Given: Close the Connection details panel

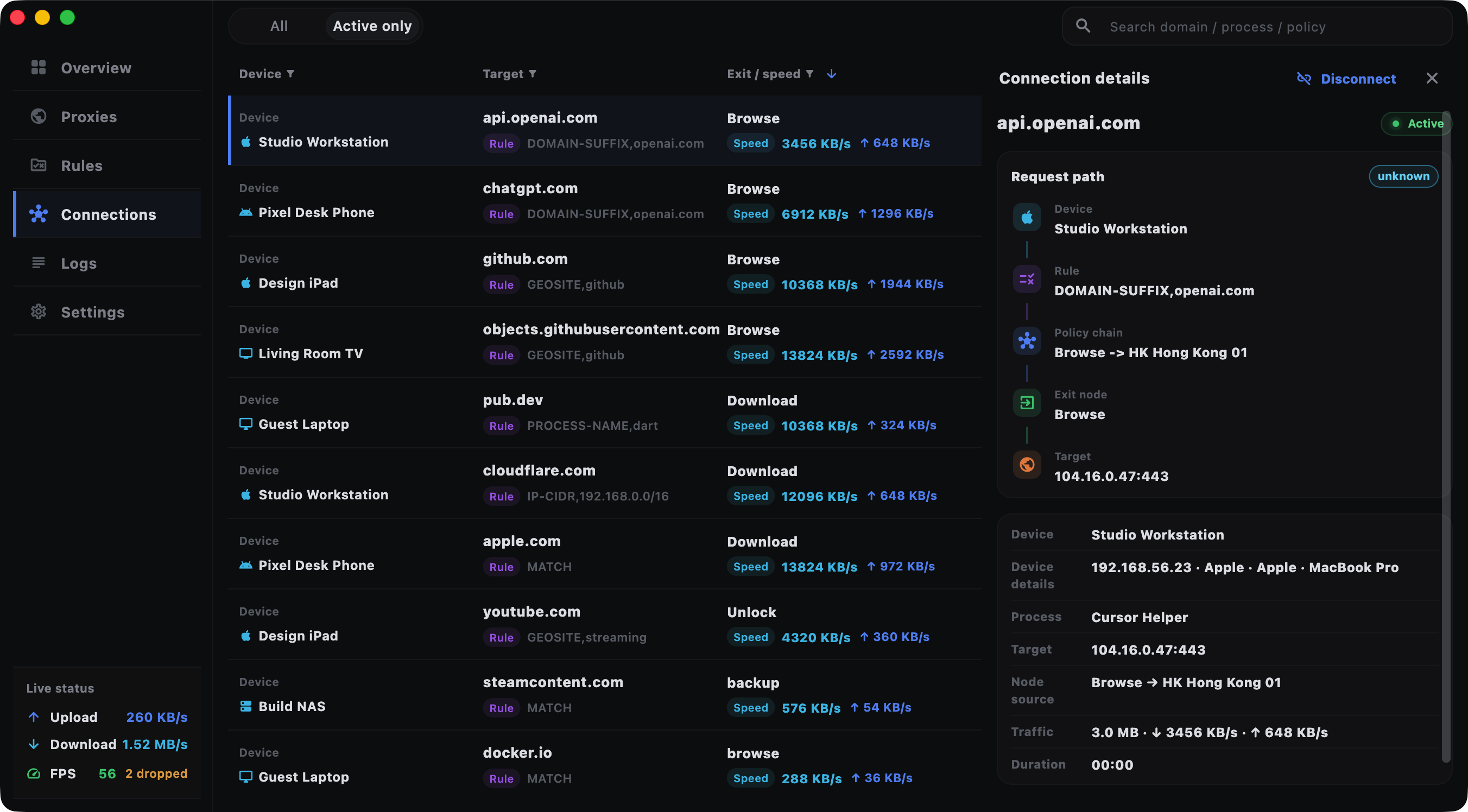Looking at the screenshot, I should 1432,78.
